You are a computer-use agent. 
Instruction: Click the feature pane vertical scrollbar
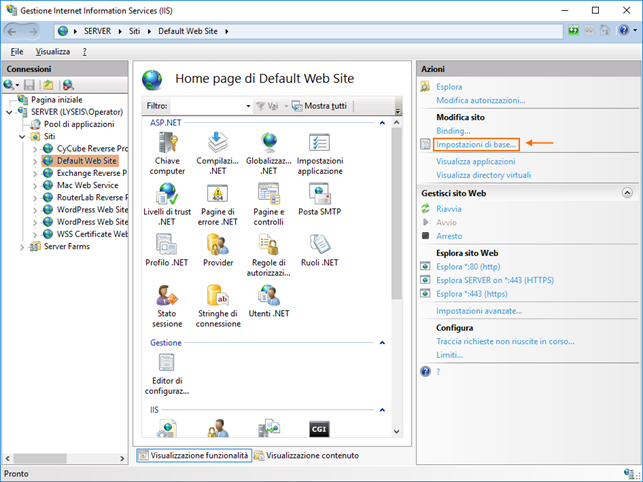click(x=396, y=213)
